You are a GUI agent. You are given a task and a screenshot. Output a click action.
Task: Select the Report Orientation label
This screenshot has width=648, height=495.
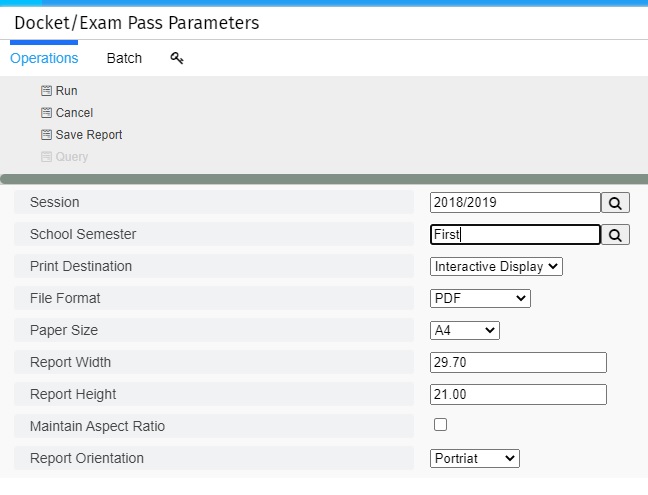tap(87, 458)
